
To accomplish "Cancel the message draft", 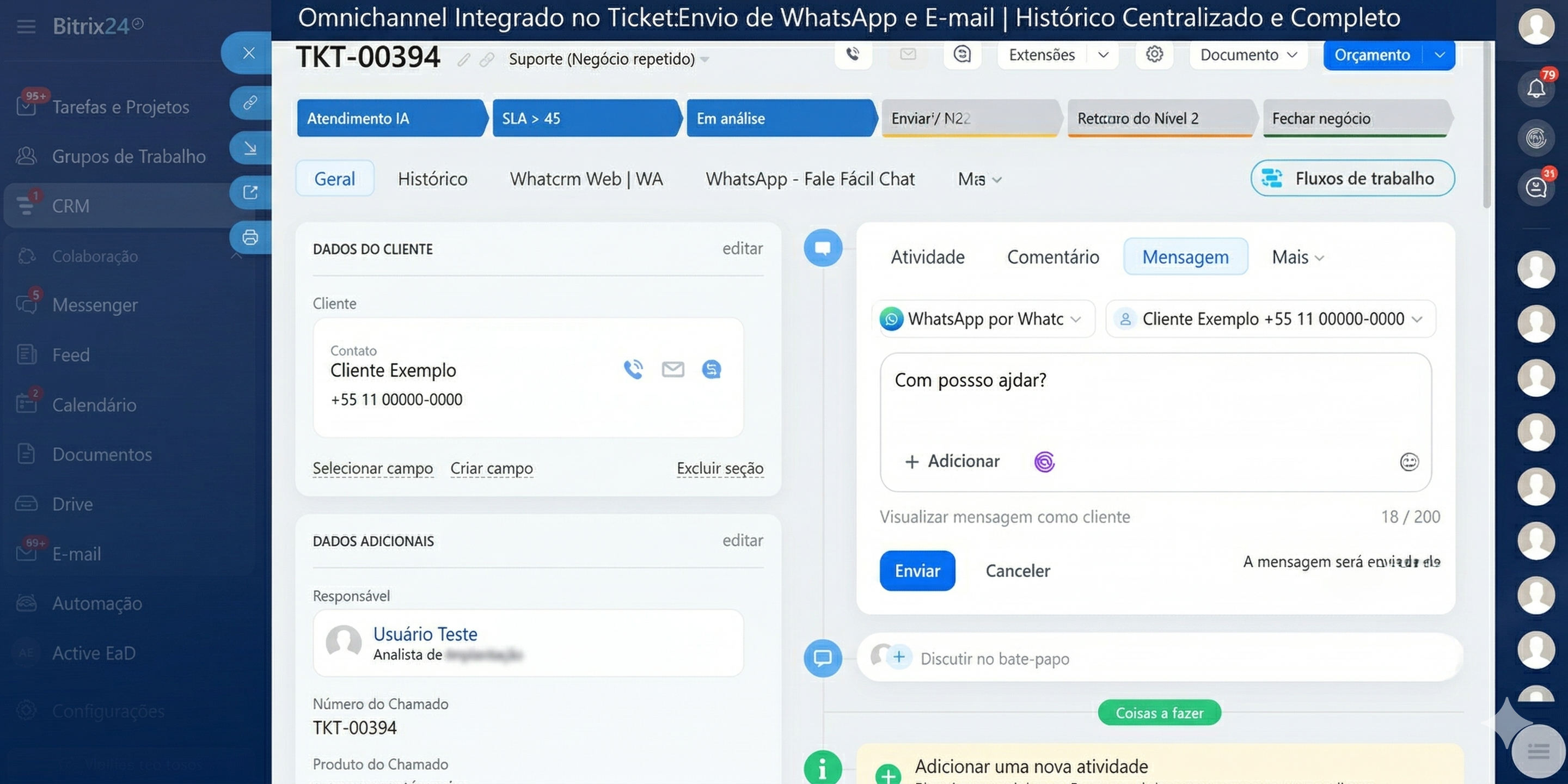I will pyautogui.click(x=1017, y=571).
